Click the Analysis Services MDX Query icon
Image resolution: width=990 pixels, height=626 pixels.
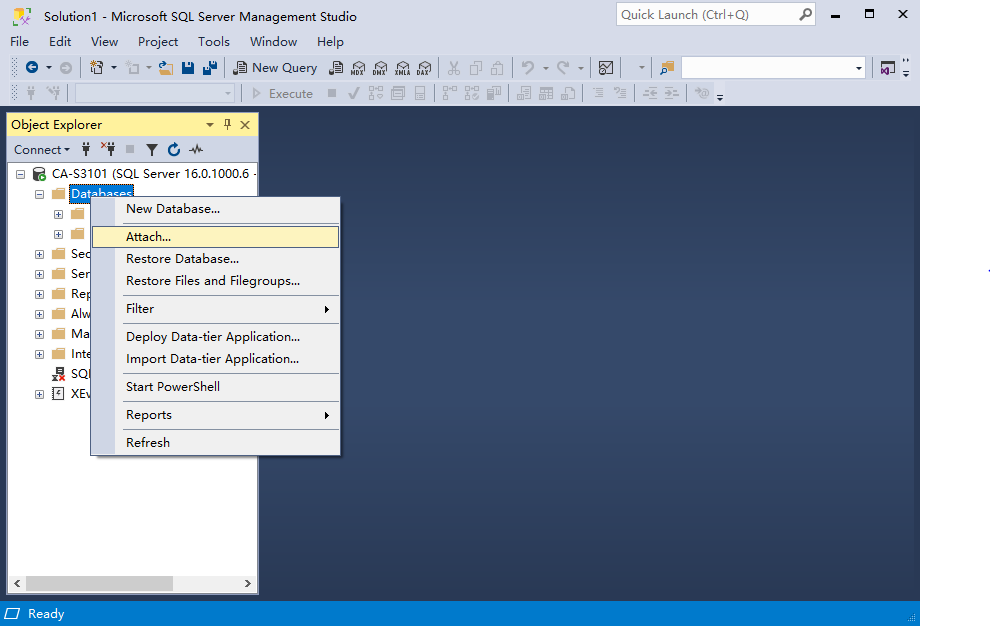[x=358, y=68]
